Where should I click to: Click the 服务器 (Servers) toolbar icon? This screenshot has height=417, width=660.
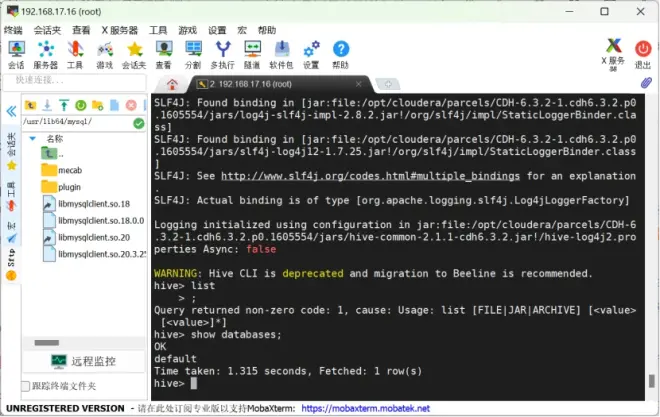coord(45,55)
